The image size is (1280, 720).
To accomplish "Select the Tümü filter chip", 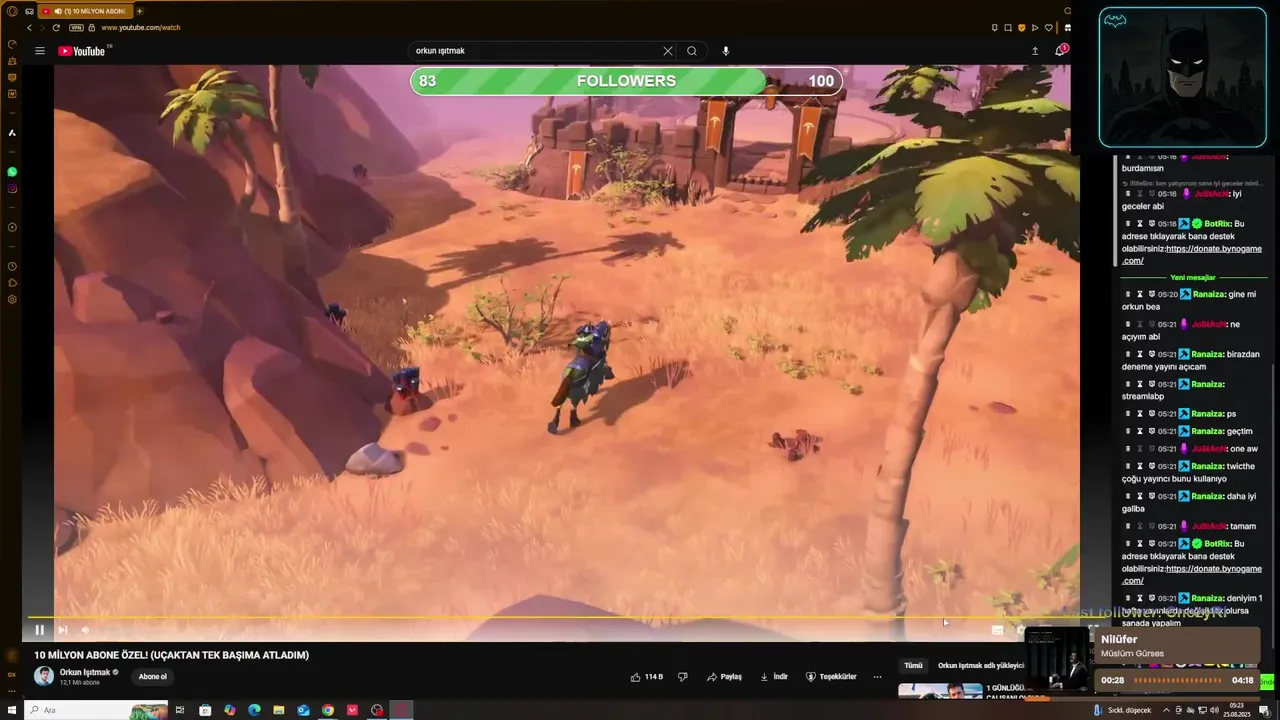I will coord(913,665).
